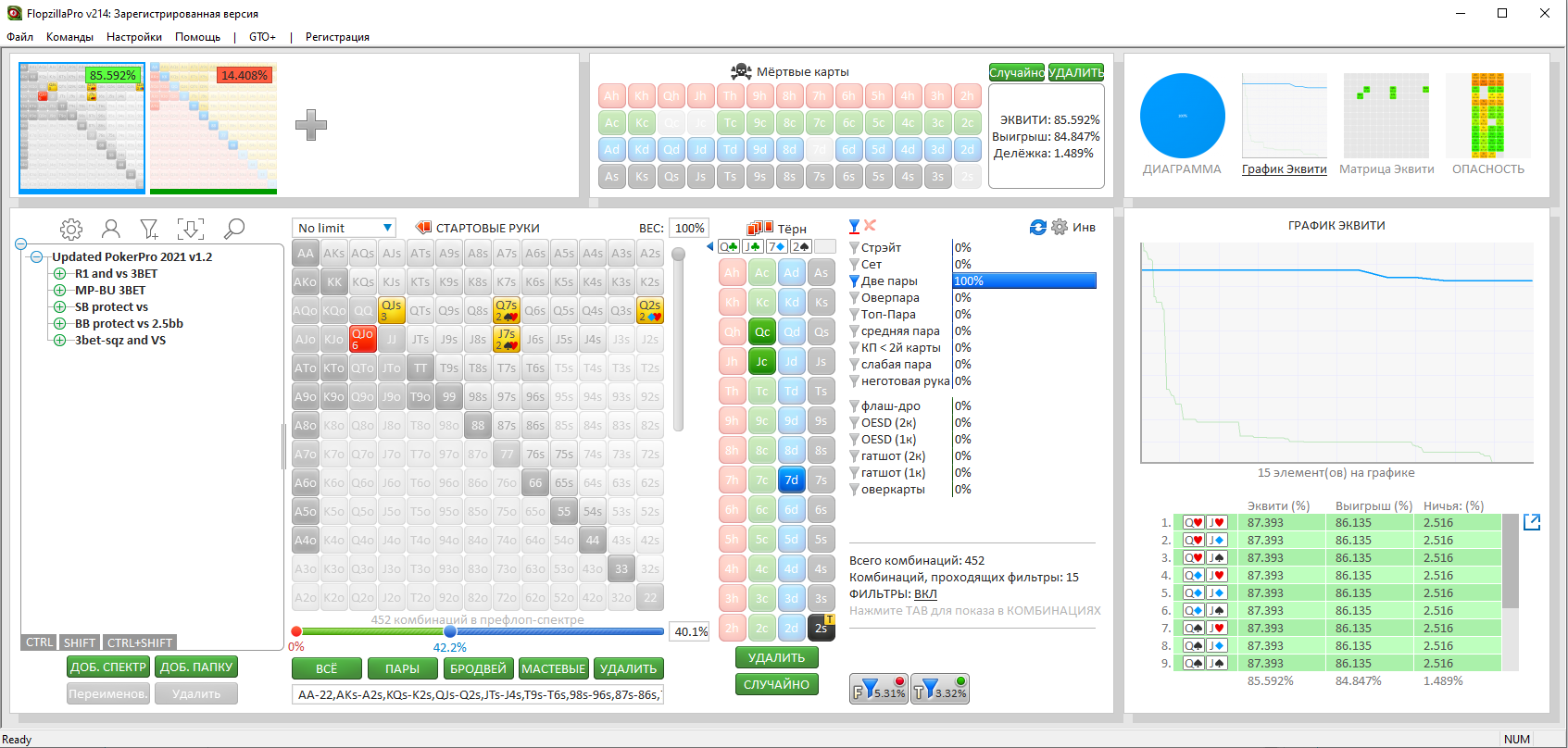This screenshot has width=1568, height=748.
Task: Open the Регистрация menu
Action: pyautogui.click(x=337, y=37)
